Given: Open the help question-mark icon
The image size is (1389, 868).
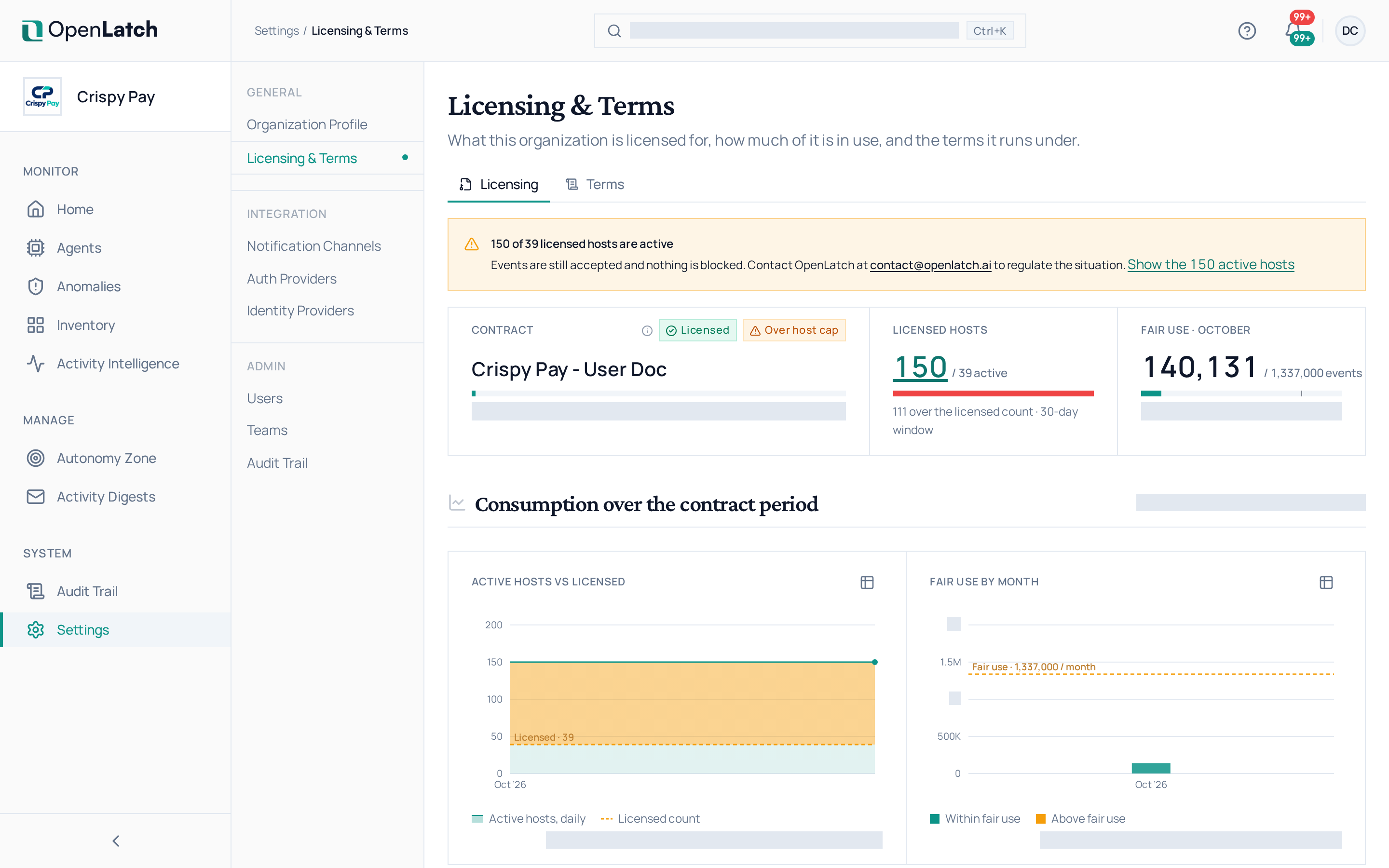Looking at the screenshot, I should 1247,30.
